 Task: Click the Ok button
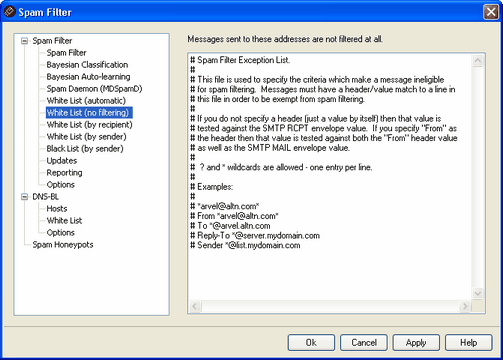pos(311,343)
